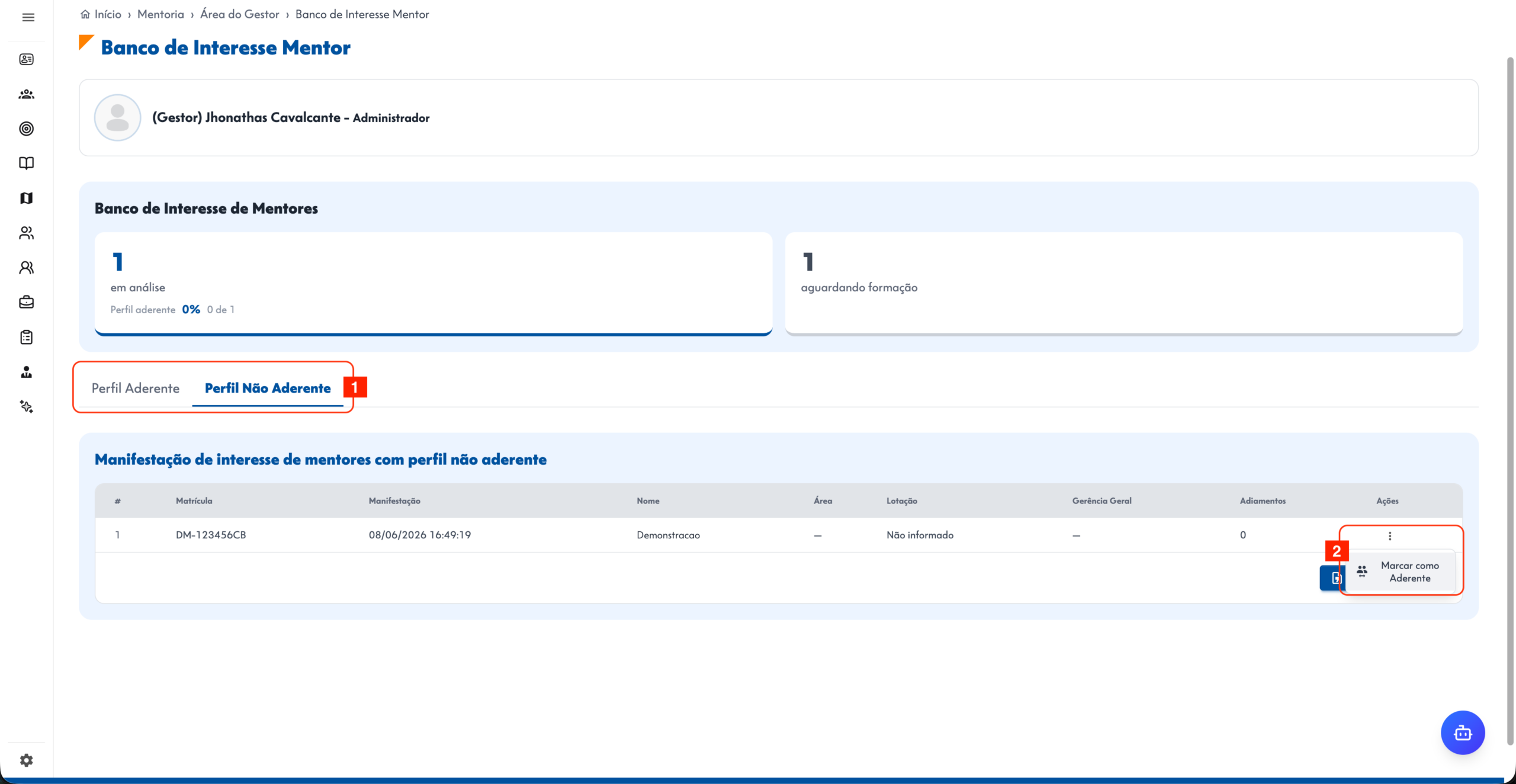Image resolution: width=1516 pixels, height=784 pixels.
Task: Click the clipboard checklist sidebar icon
Action: point(27,337)
